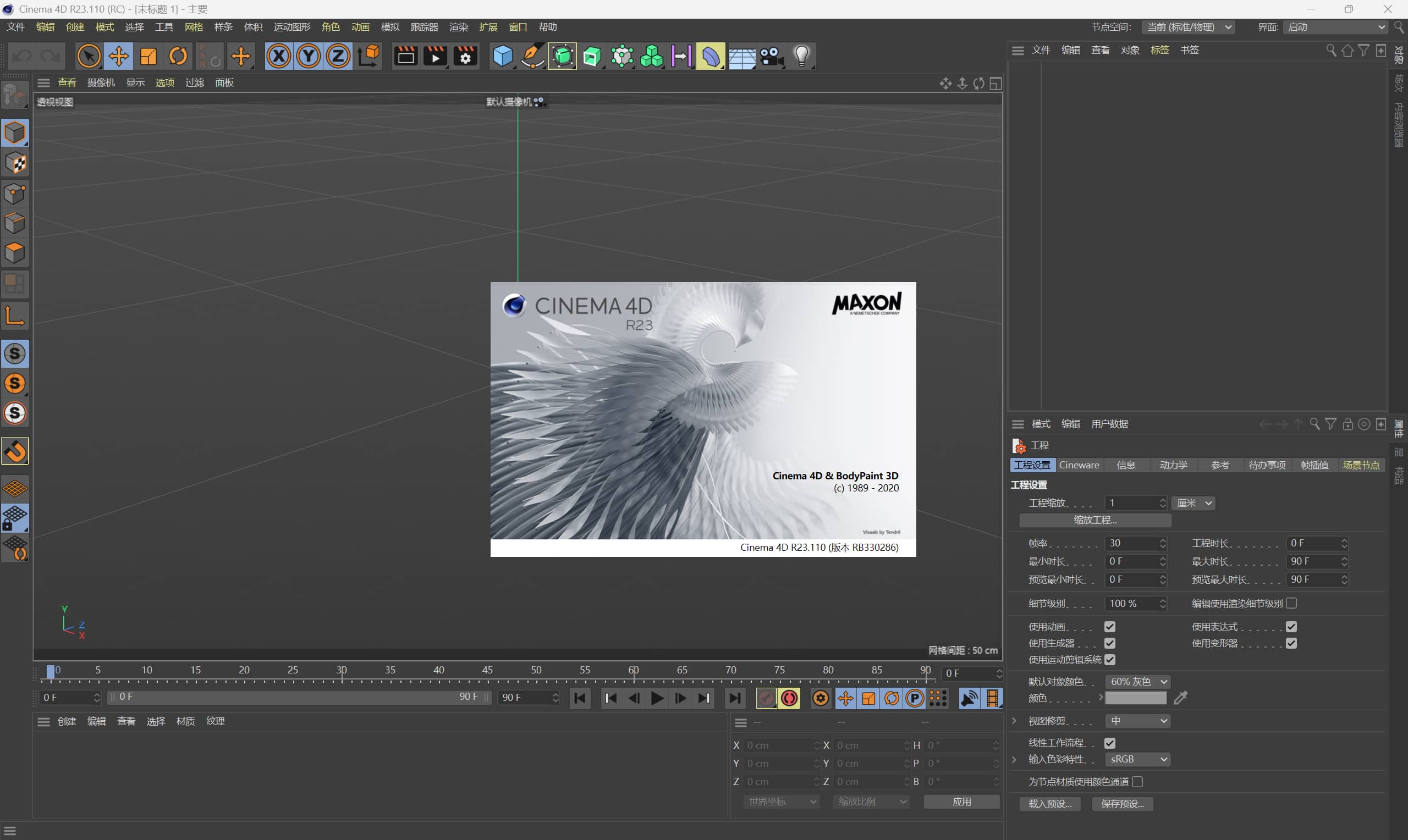Expand 颜色 color row

tap(1101, 698)
